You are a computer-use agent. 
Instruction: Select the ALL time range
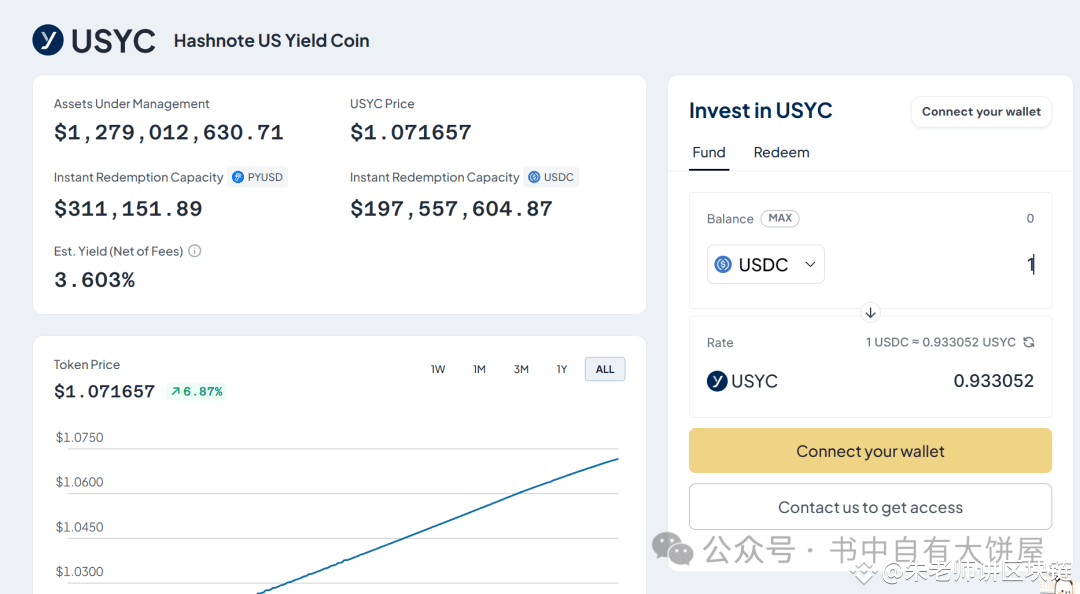point(605,369)
